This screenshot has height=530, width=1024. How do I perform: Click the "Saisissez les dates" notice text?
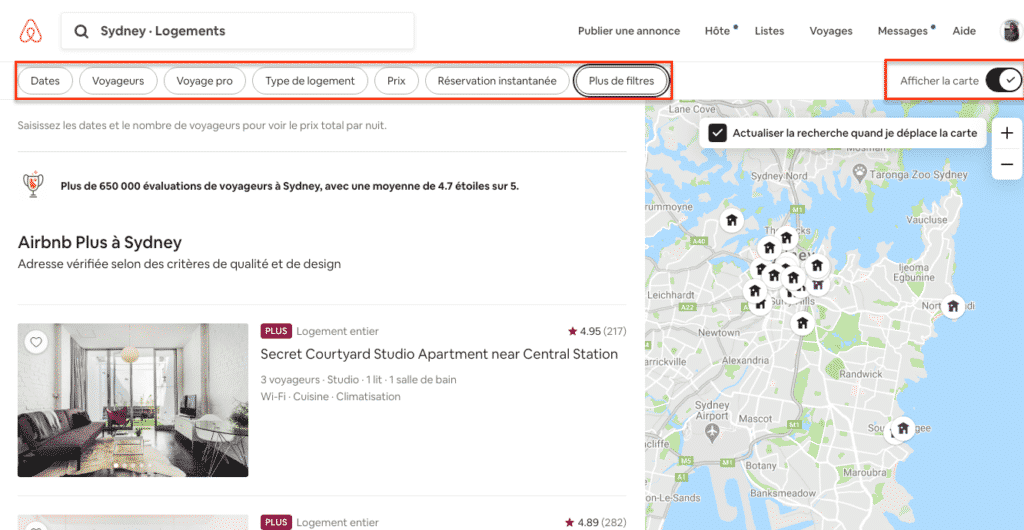click(202, 125)
